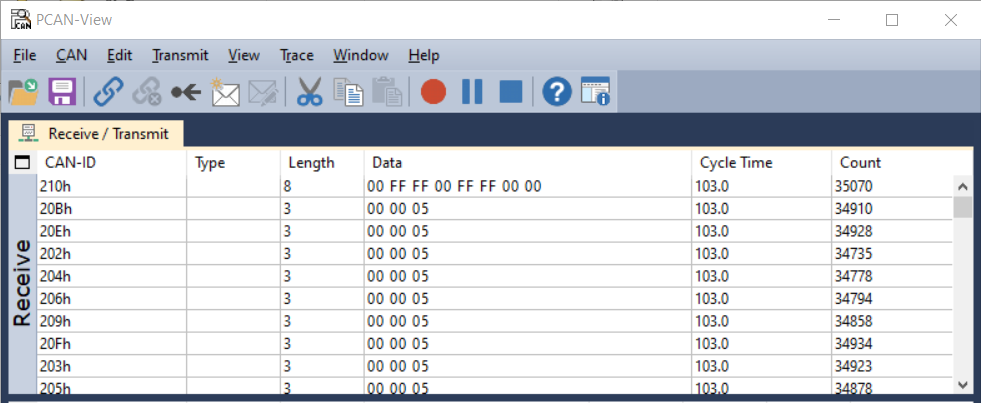The image size is (981, 403).
Task: Click count value 34934
Action: pyautogui.click(x=853, y=344)
